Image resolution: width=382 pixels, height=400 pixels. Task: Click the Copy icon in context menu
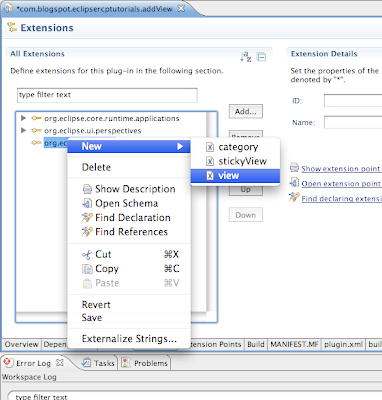87,269
